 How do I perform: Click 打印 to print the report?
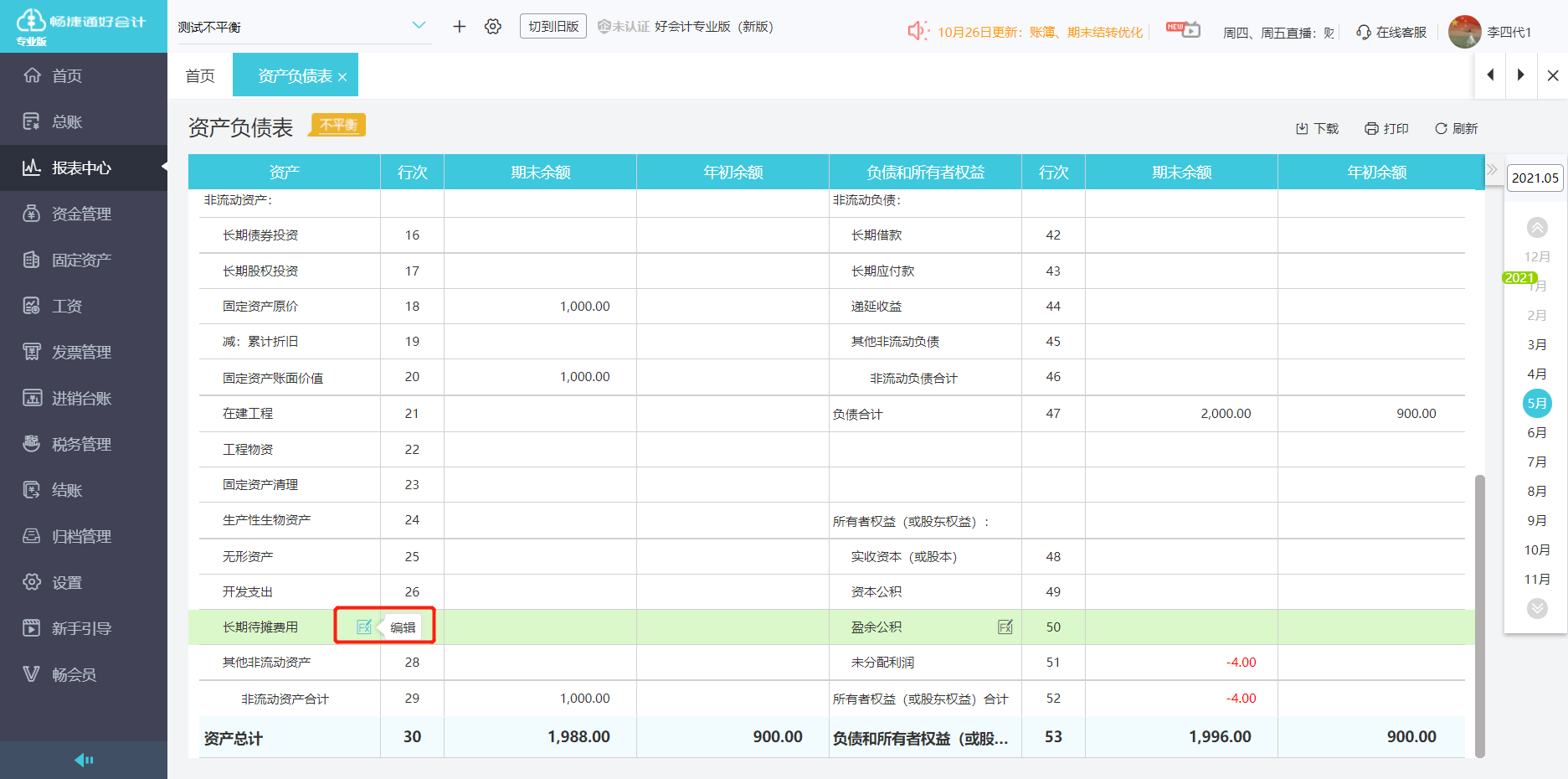pyautogui.click(x=1386, y=128)
